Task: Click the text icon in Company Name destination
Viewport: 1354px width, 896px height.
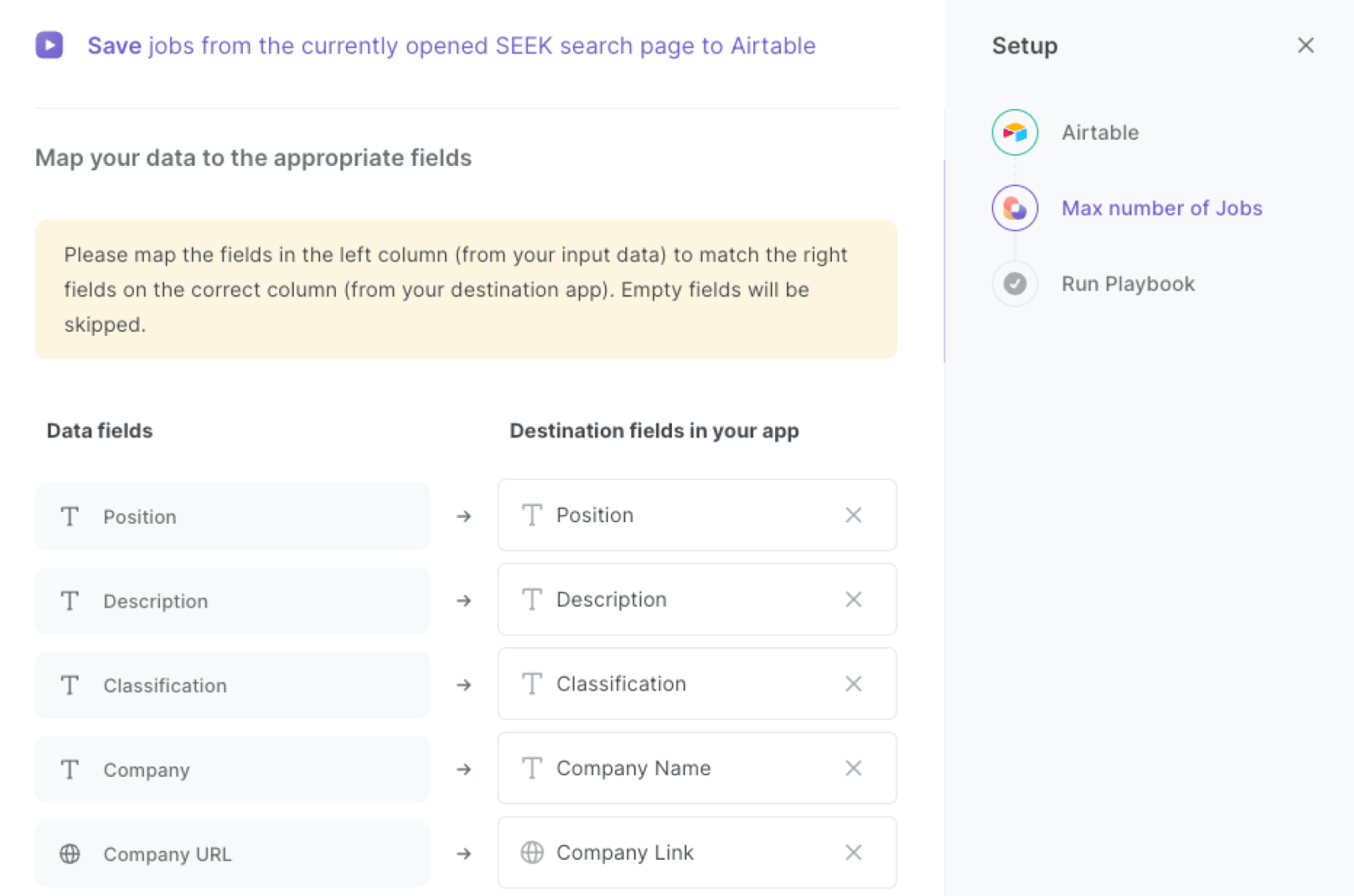Action: click(x=532, y=768)
